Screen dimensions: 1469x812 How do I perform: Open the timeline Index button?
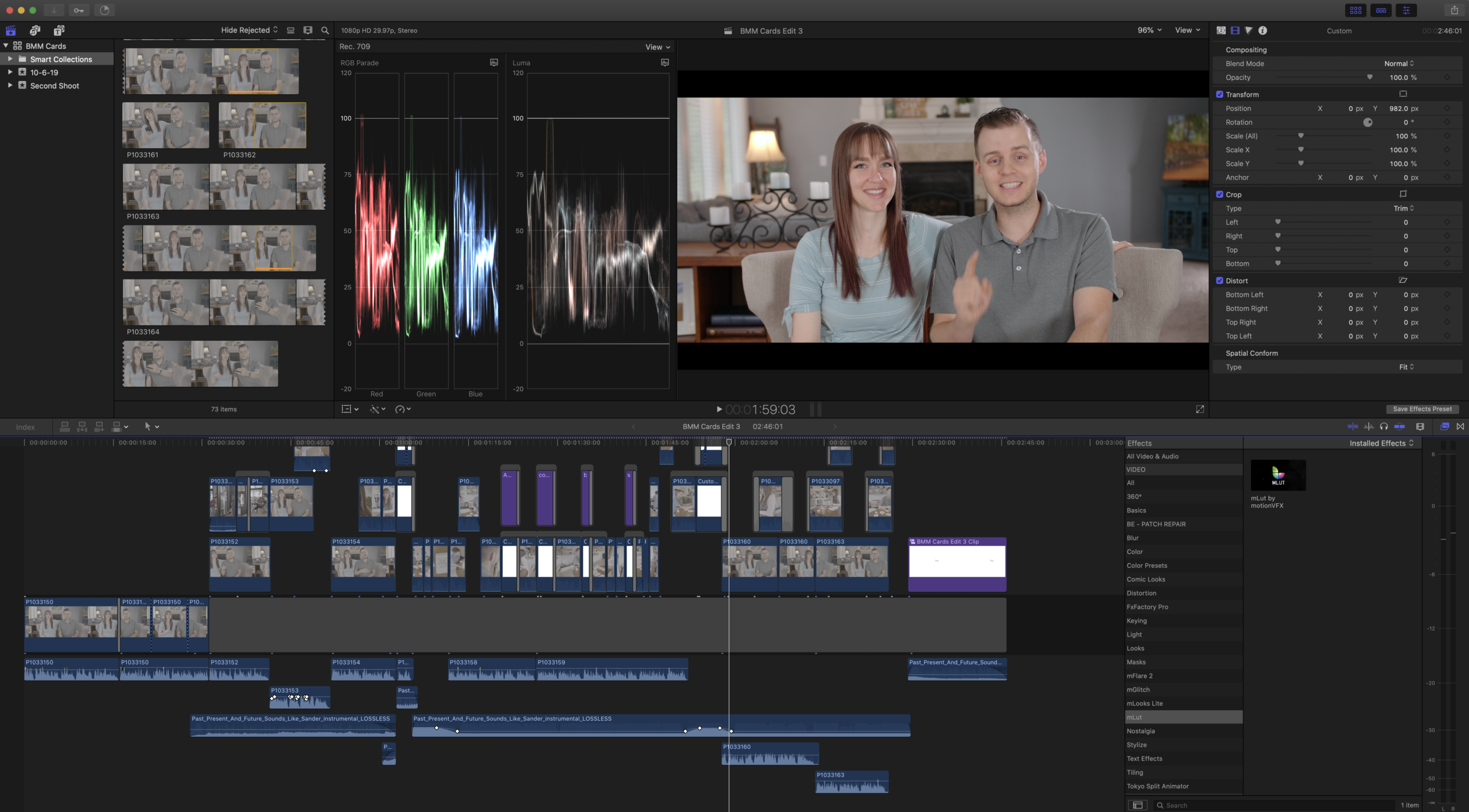25,427
